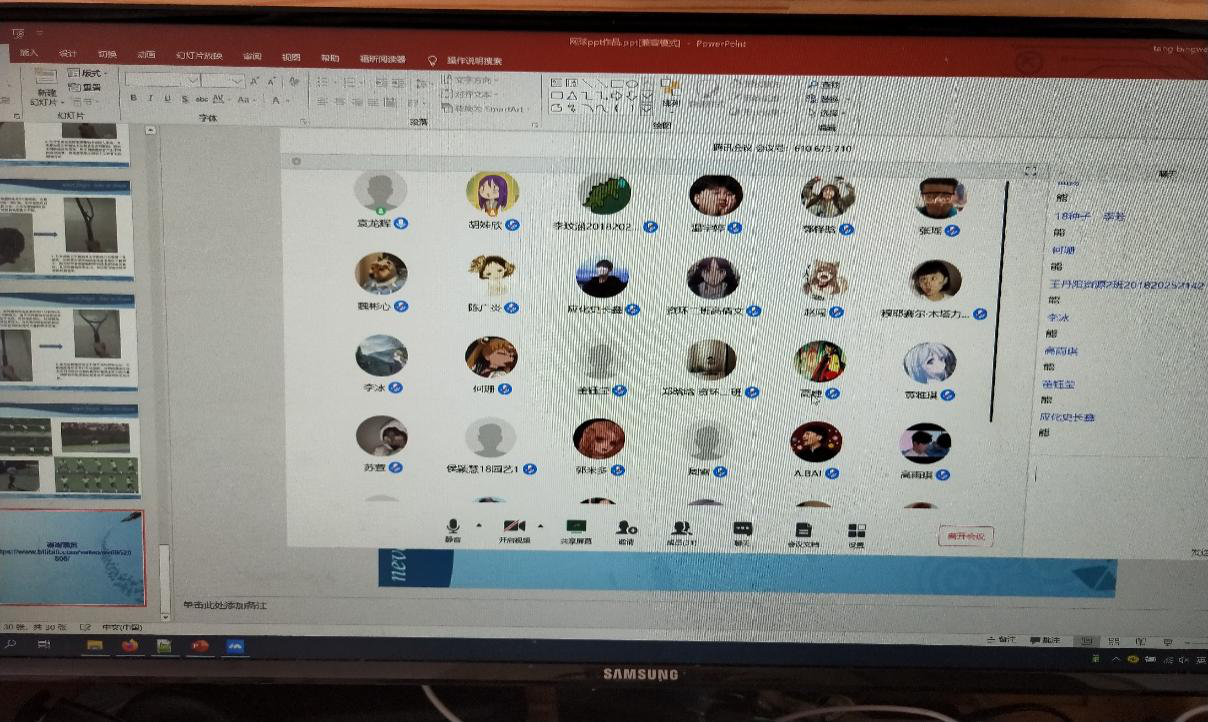Open Text Direction (文字方向) dropdown
The width and height of the screenshot is (1208, 722).
click(x=470, y=80)
